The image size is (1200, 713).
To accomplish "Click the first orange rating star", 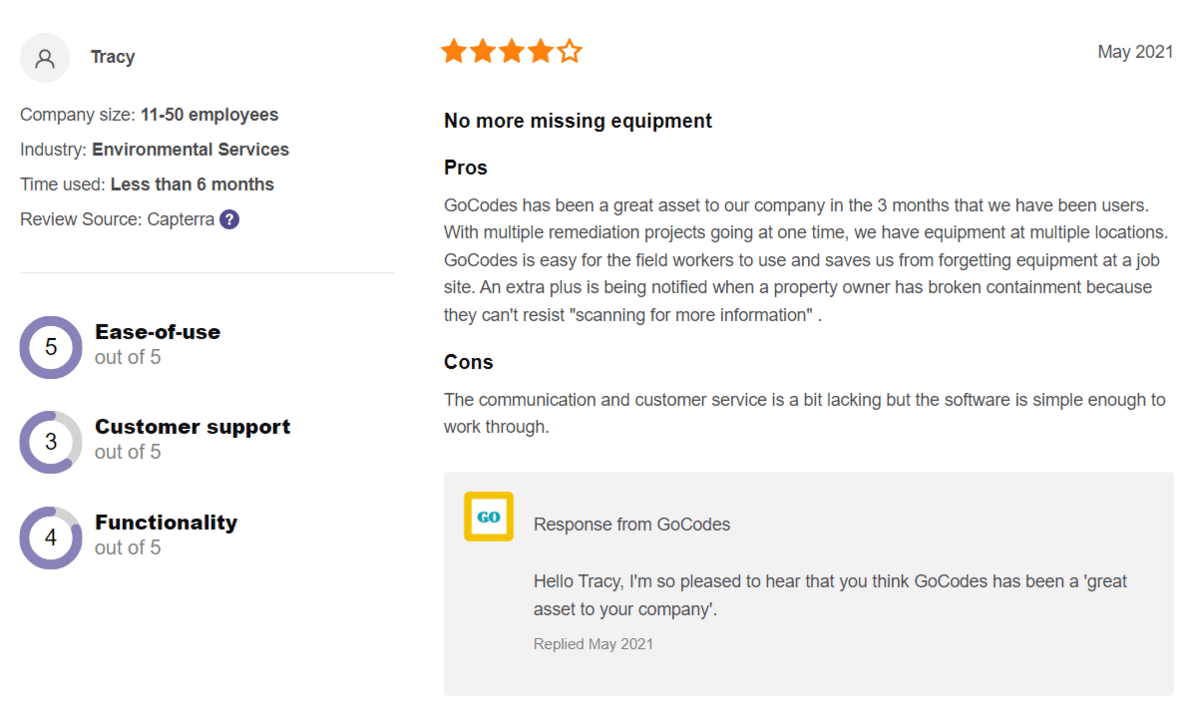I will pos(454,51).
